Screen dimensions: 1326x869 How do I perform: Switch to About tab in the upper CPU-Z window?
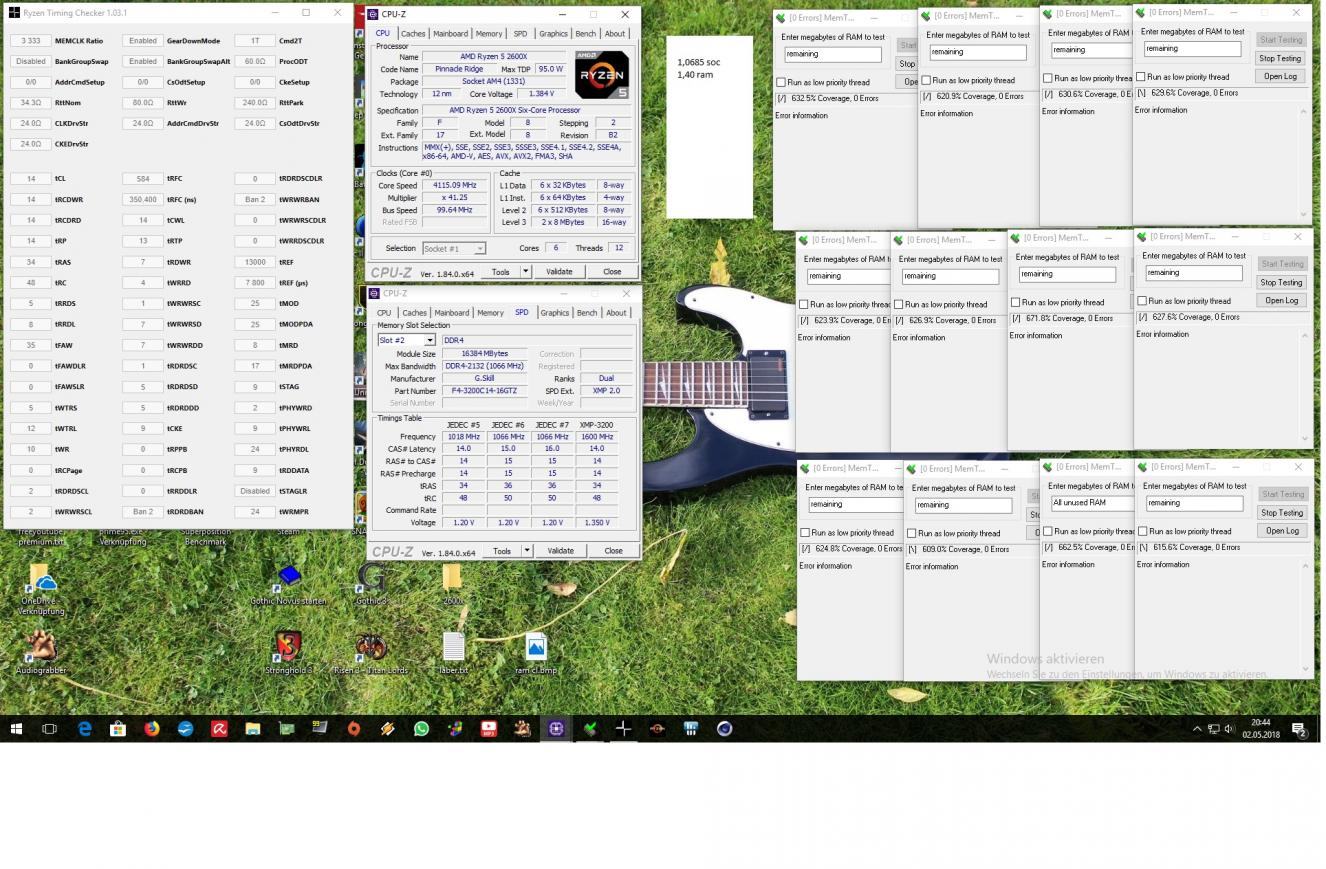pos(615,33)
